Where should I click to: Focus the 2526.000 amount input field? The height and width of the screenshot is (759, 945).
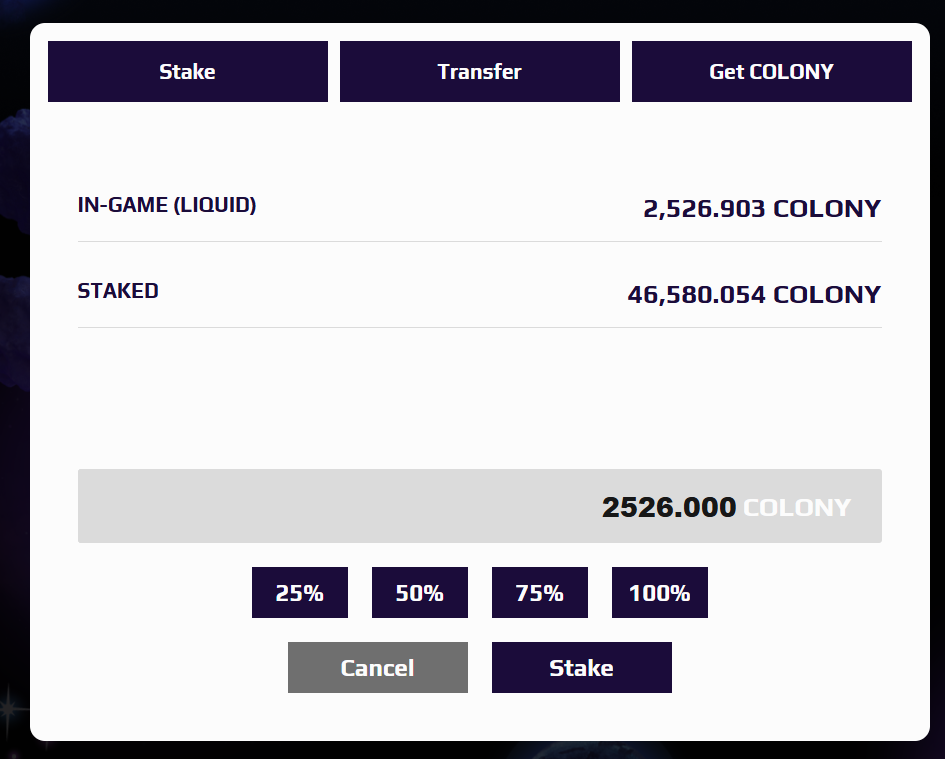click(x=480, y=506)
